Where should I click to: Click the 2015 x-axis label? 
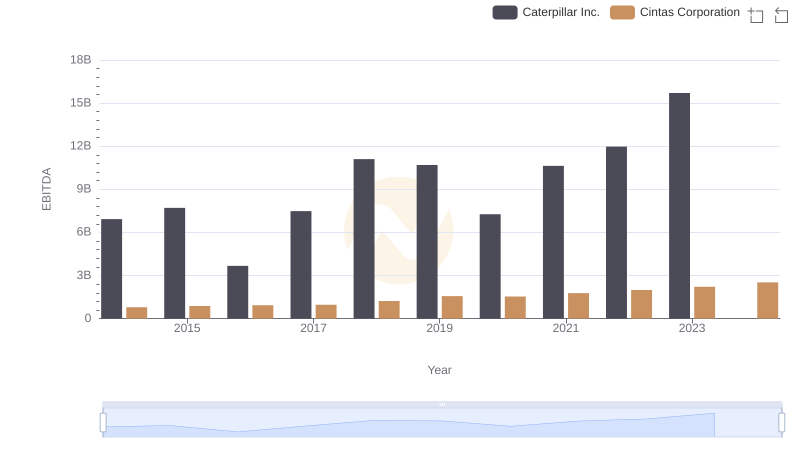pos(187,328)
